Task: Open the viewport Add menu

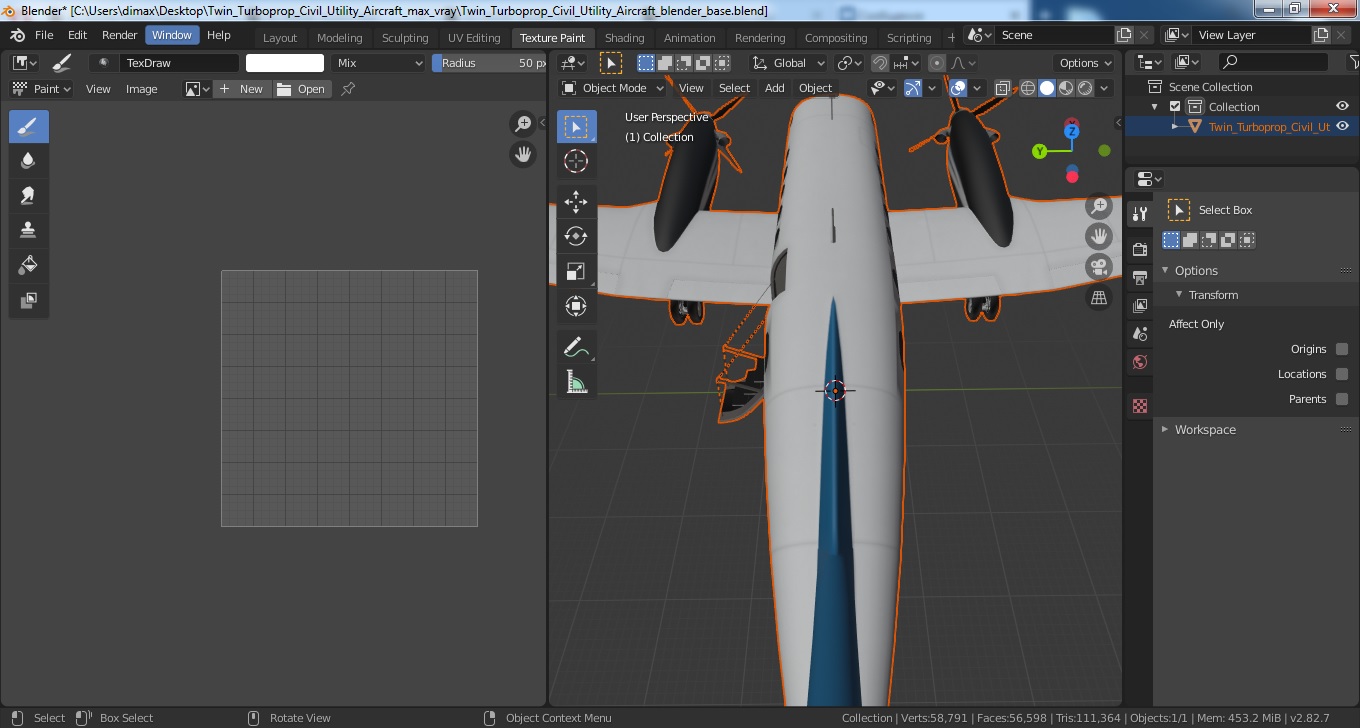Action: click(x=775, y=88)
